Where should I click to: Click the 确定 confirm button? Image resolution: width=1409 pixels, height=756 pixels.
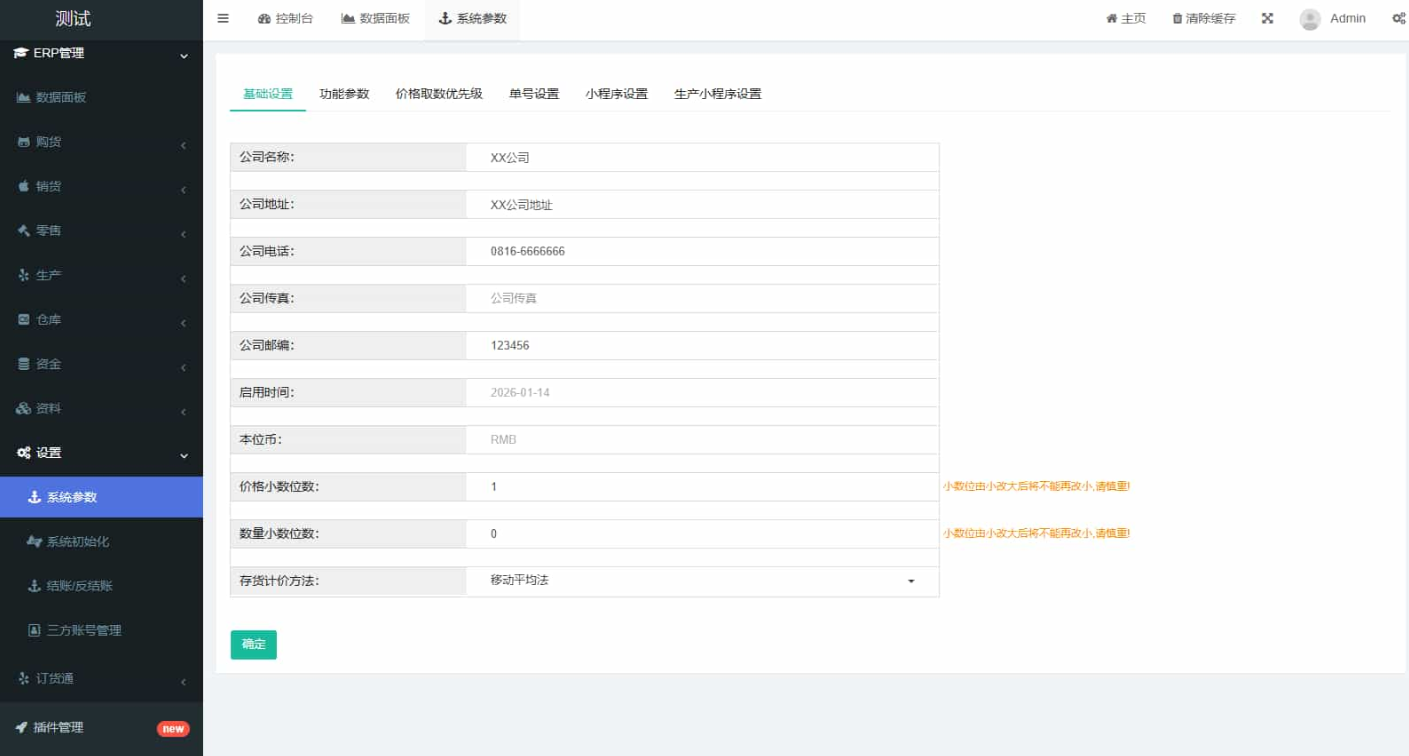click(x=253, y=644)
